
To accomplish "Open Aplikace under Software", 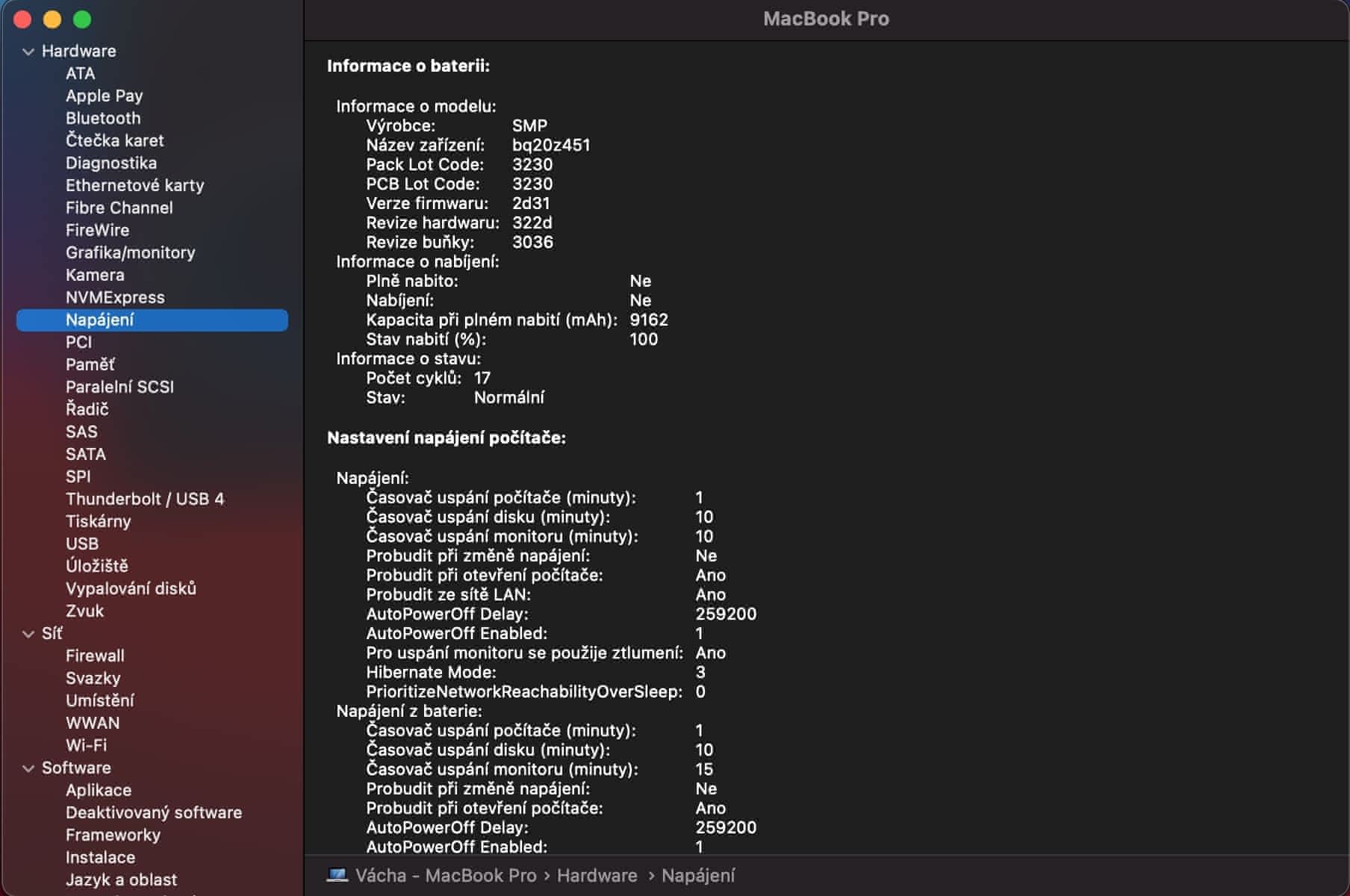I will (x=99, y=790).
